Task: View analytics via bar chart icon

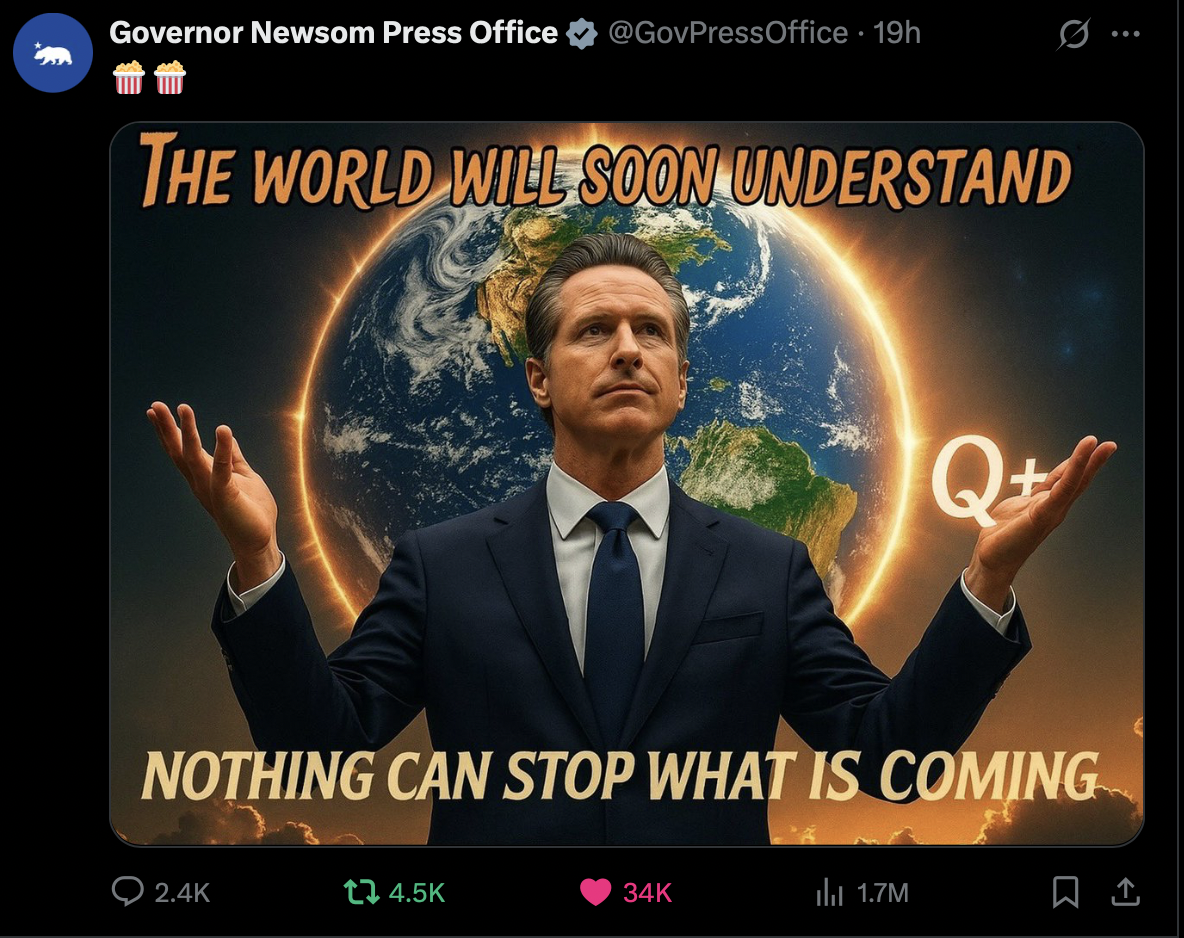Action: (x=829, y=892)
